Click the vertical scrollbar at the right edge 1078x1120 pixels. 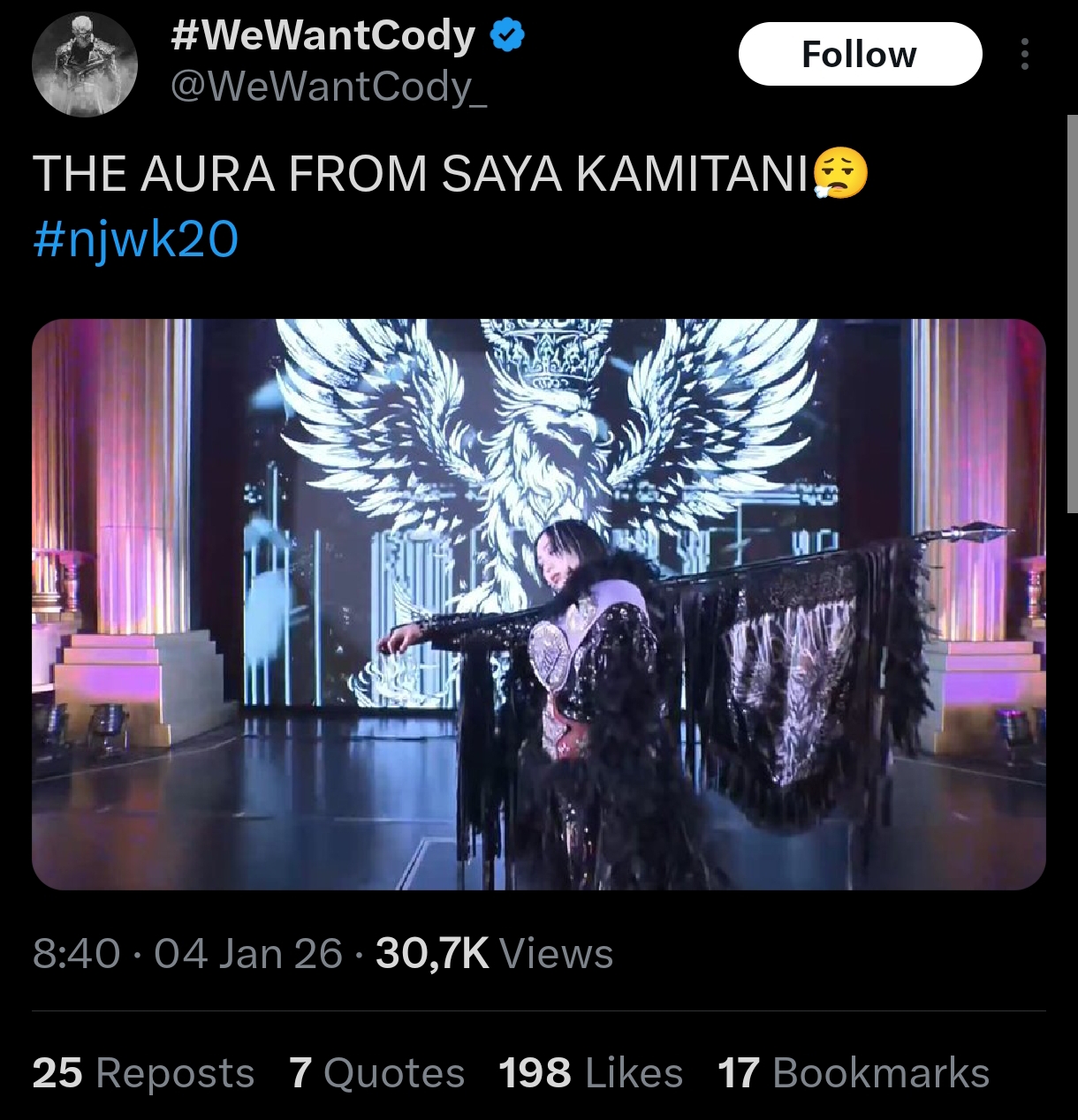coord(1072,314)
